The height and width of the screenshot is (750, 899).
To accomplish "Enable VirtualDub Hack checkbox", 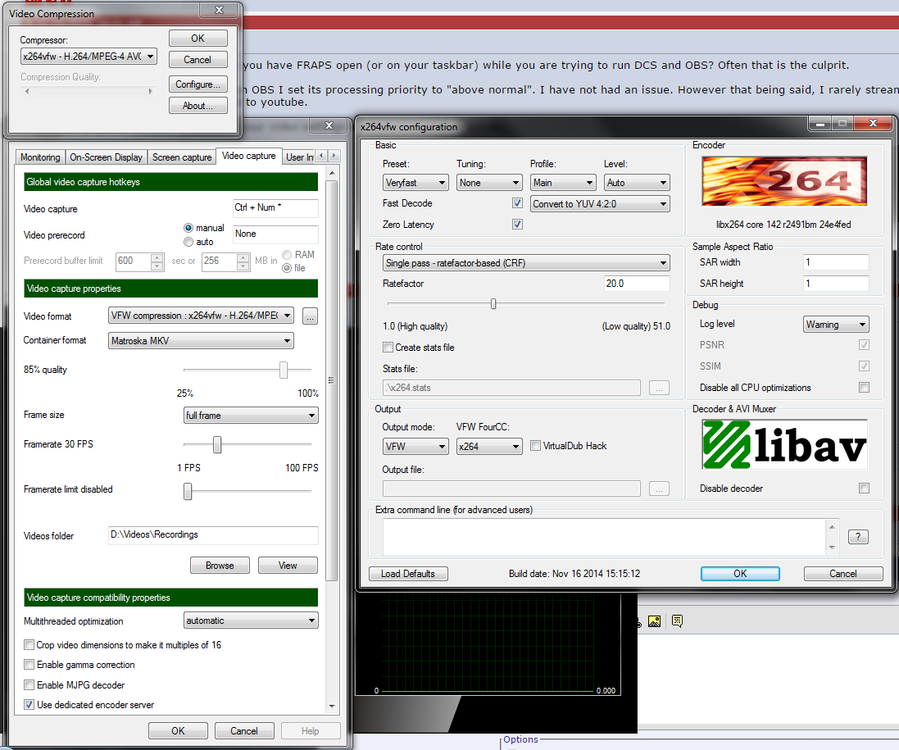I will [536, 446].
